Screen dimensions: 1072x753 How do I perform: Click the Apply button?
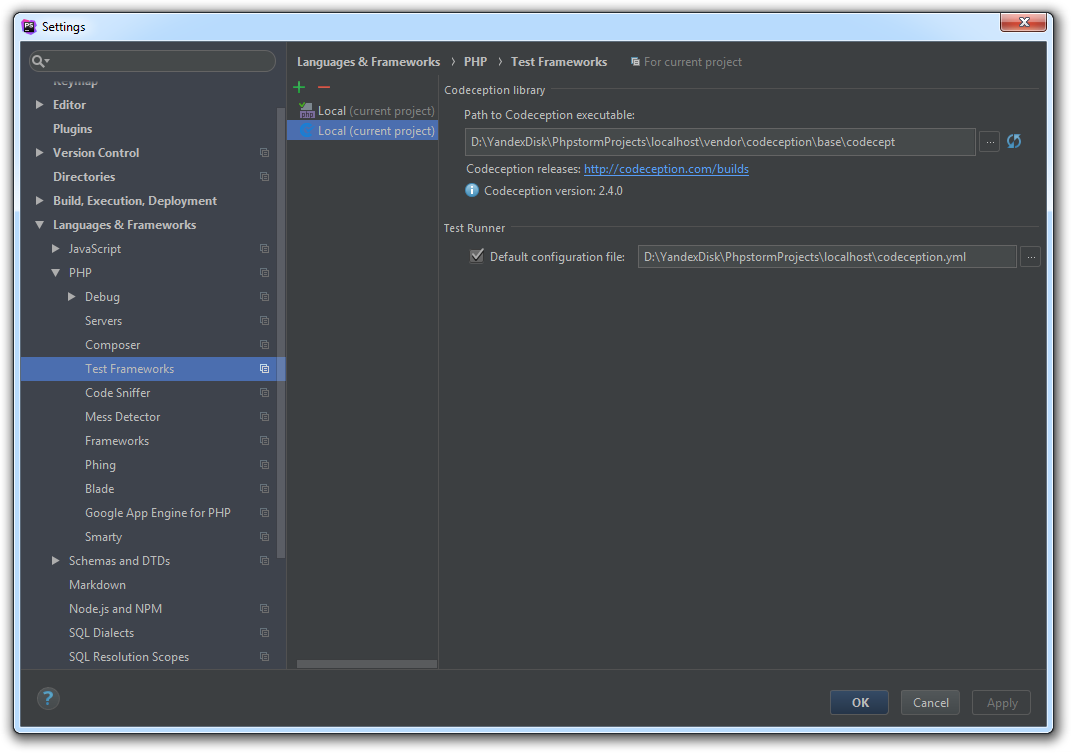(x=1002, y=702)
